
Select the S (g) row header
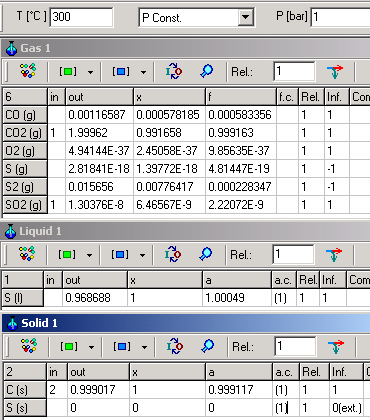[25, 169]
